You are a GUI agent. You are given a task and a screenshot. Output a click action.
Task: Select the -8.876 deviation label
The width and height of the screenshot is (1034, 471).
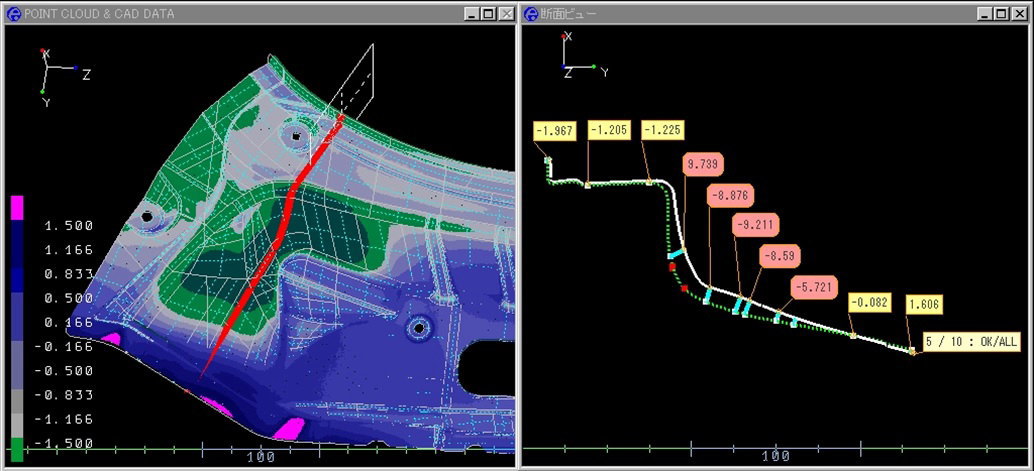tap(728, 194)
